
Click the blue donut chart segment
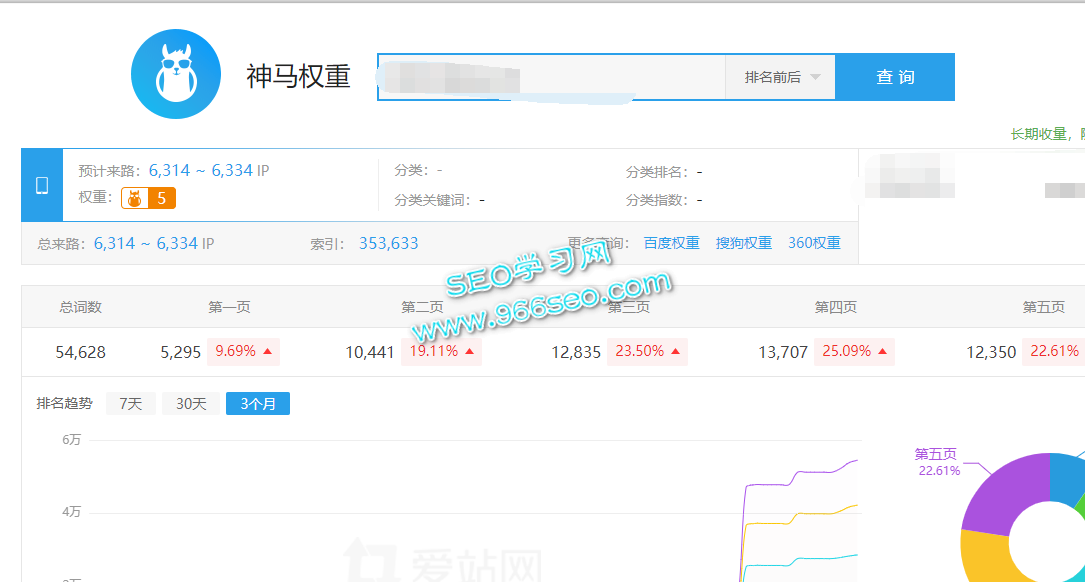[x=1066, y=478]
